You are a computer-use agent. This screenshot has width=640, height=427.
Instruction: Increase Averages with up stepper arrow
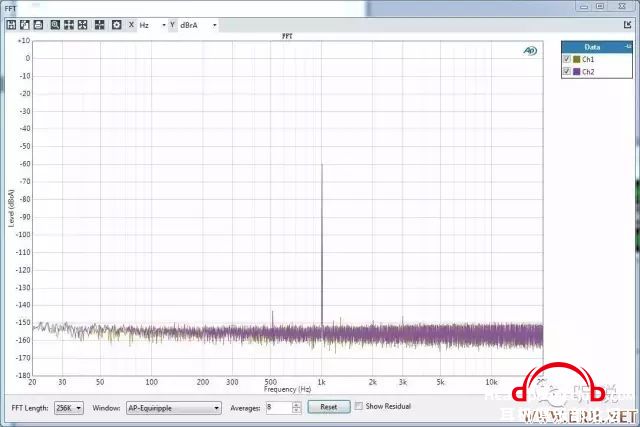coord(297,405)
